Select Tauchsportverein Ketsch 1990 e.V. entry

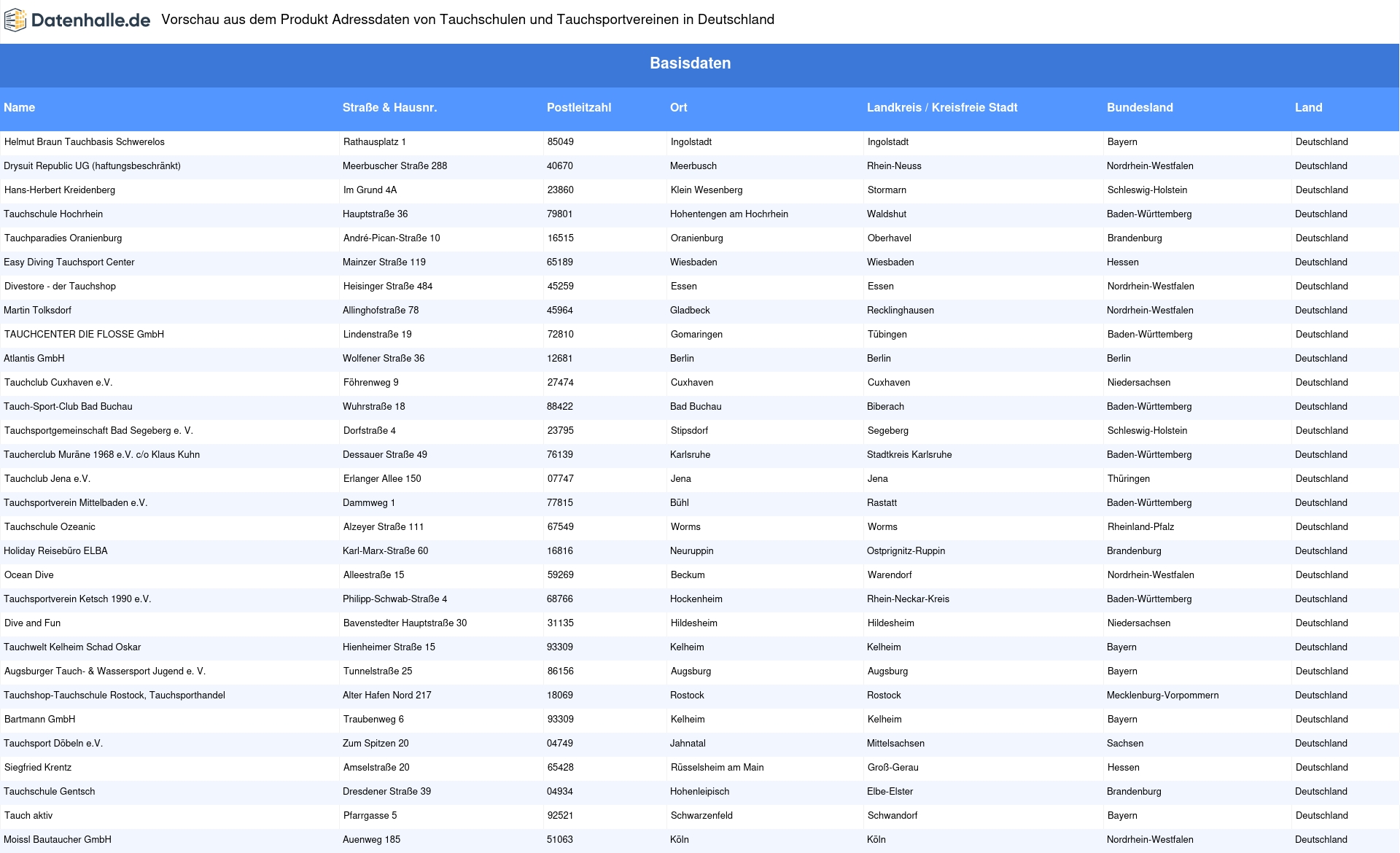click(x=77, y=599)
